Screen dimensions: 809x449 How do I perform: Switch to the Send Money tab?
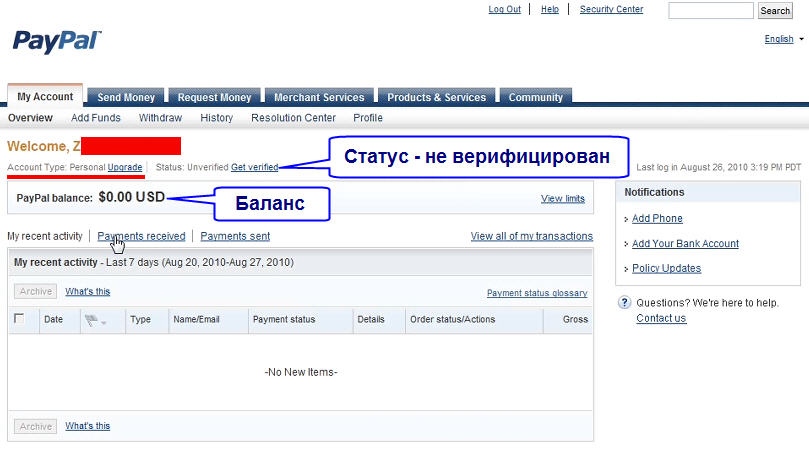(x=126, y=97)
